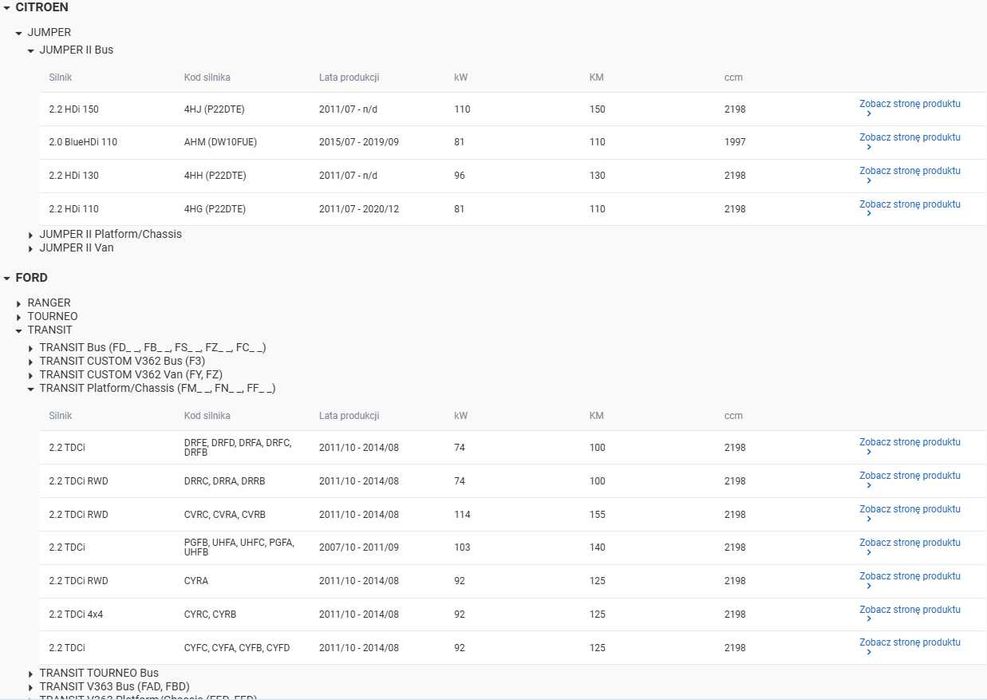Expand JUMPER II Van

click(31, 249)
